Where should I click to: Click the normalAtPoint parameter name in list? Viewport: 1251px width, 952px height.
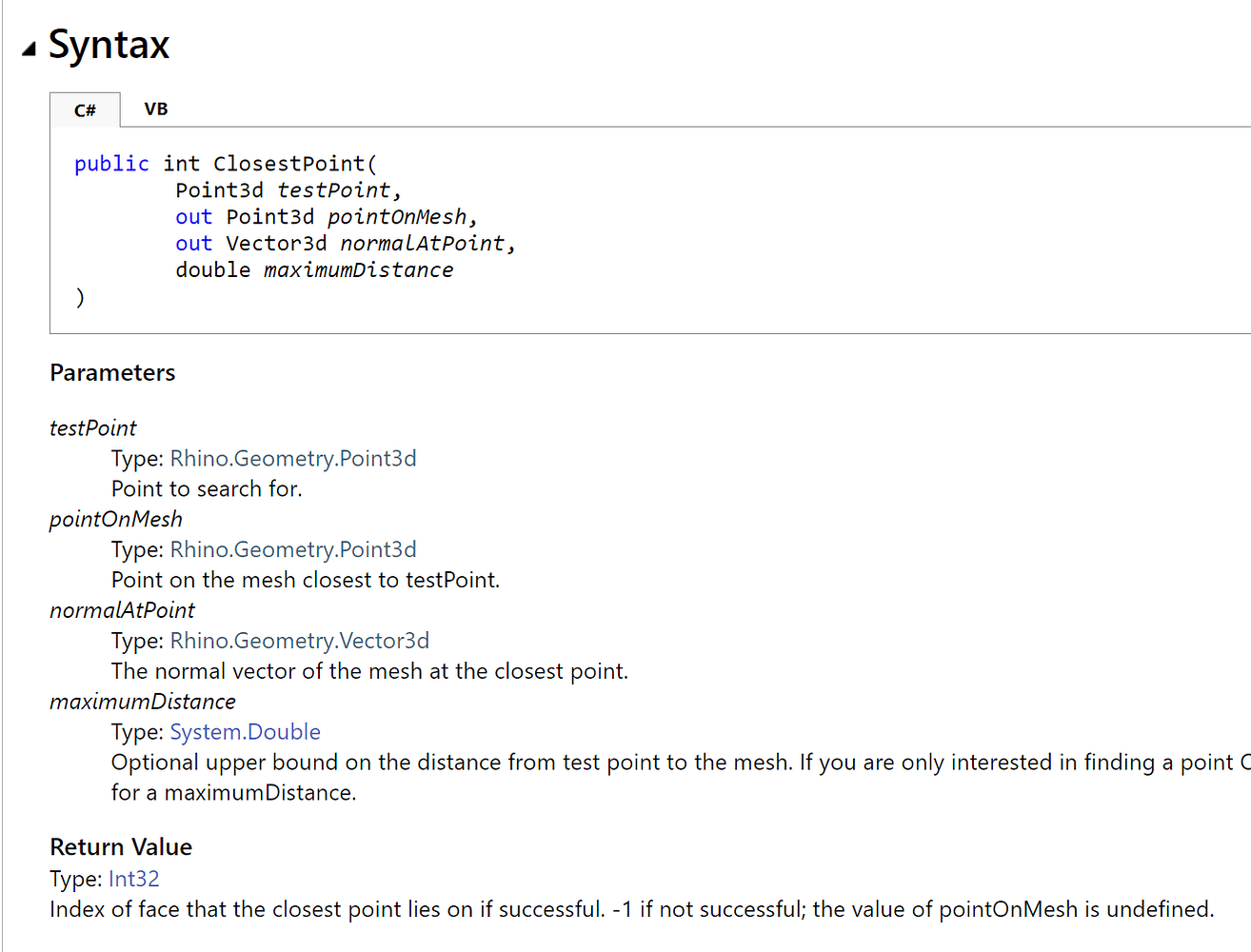coord(122,611)
